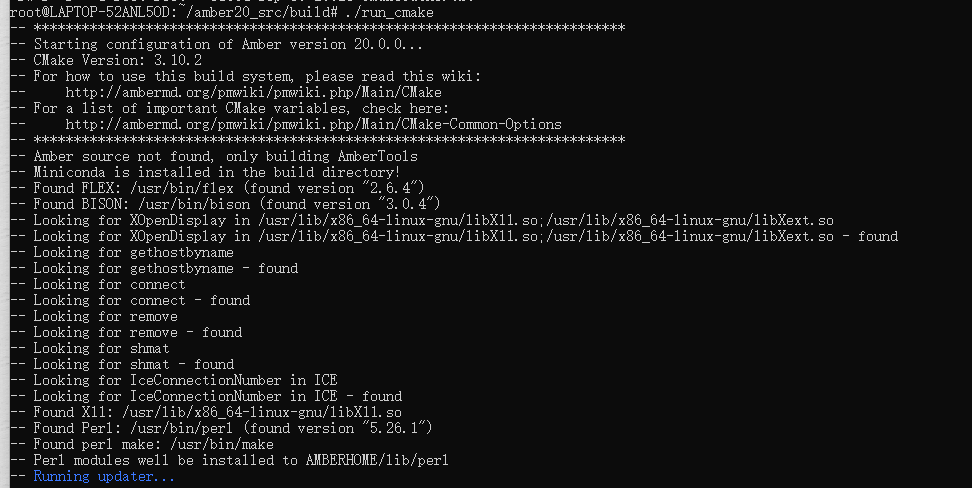Click the "Found X11" libX11.so line
Screen dimensions: 972x488
click(x=217, y=412)
